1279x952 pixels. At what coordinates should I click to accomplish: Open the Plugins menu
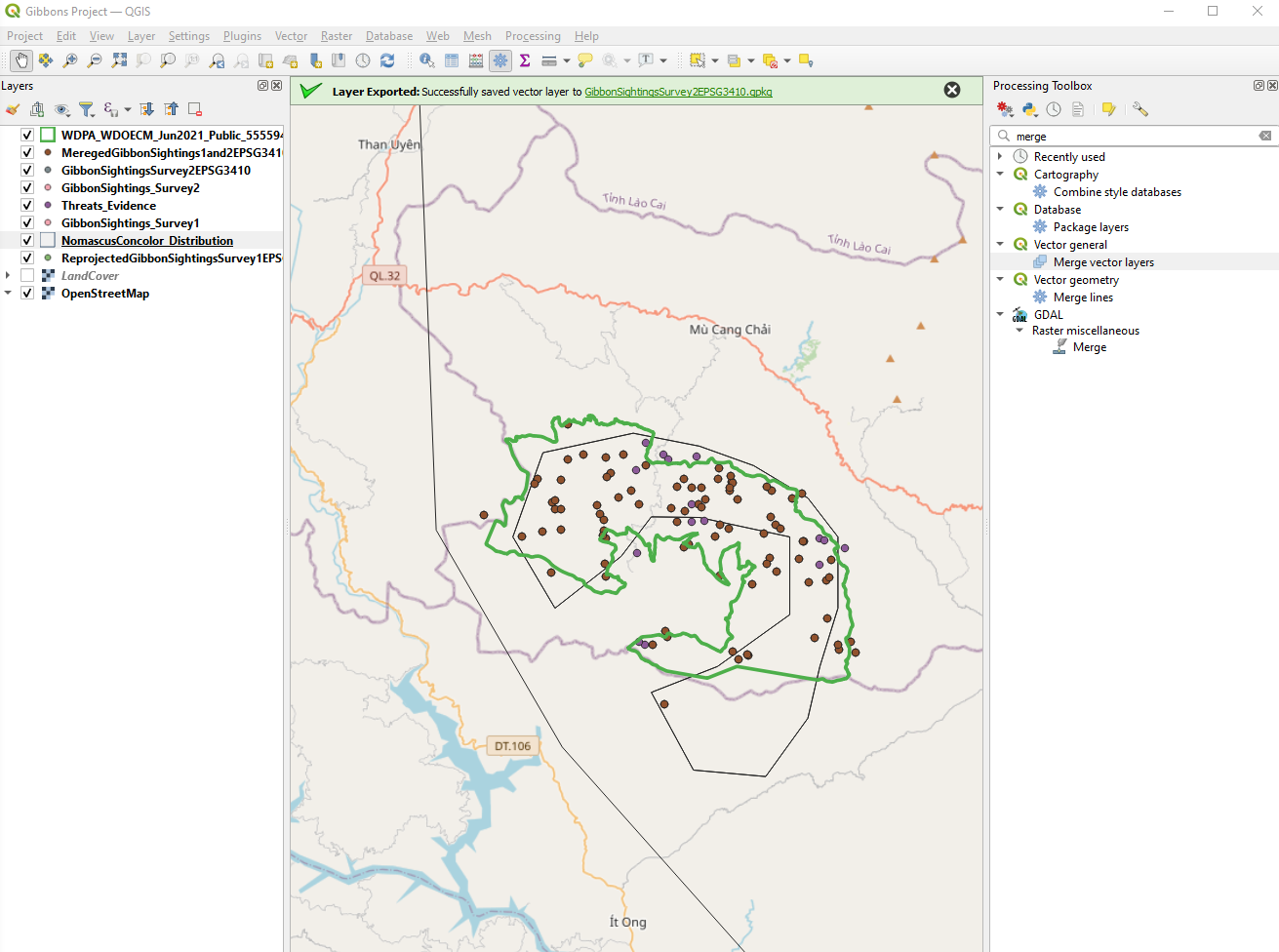(242, 36)
